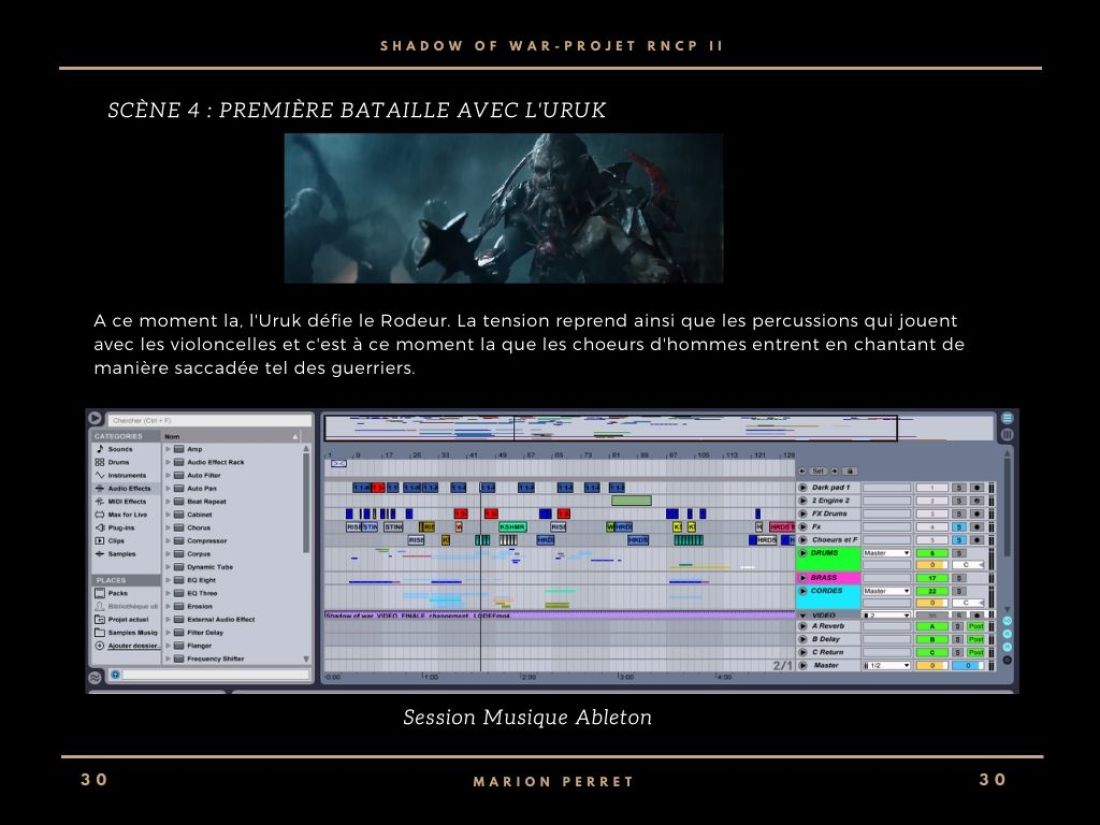The width and height of the screenshot is (1100, 825).
Task: Select the Instruments browser category
Action: tap(128, 475)
